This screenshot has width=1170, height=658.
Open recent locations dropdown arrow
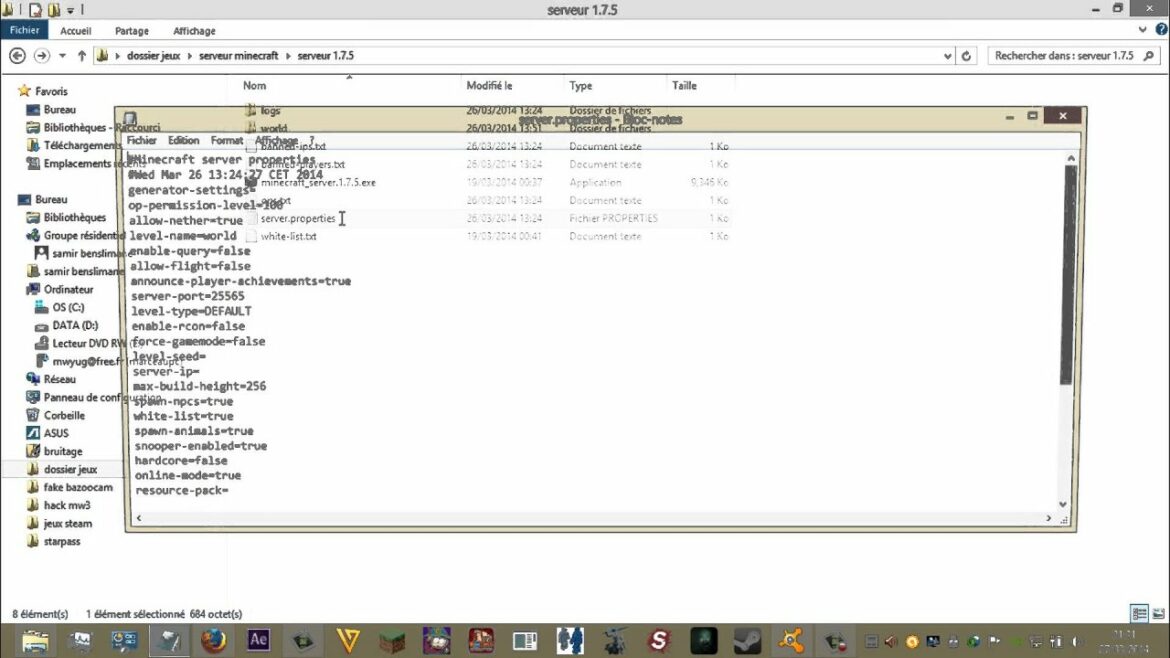(62, 56)
